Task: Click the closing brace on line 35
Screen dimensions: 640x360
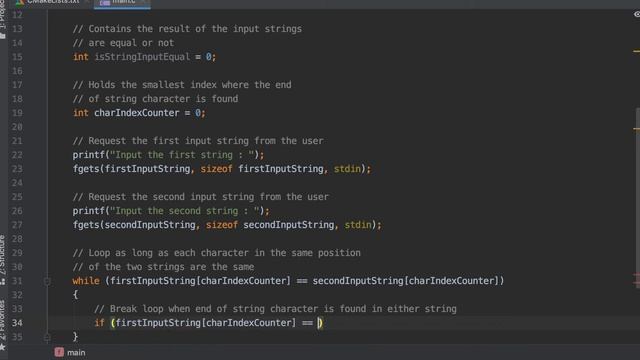Action: [76, 337]
